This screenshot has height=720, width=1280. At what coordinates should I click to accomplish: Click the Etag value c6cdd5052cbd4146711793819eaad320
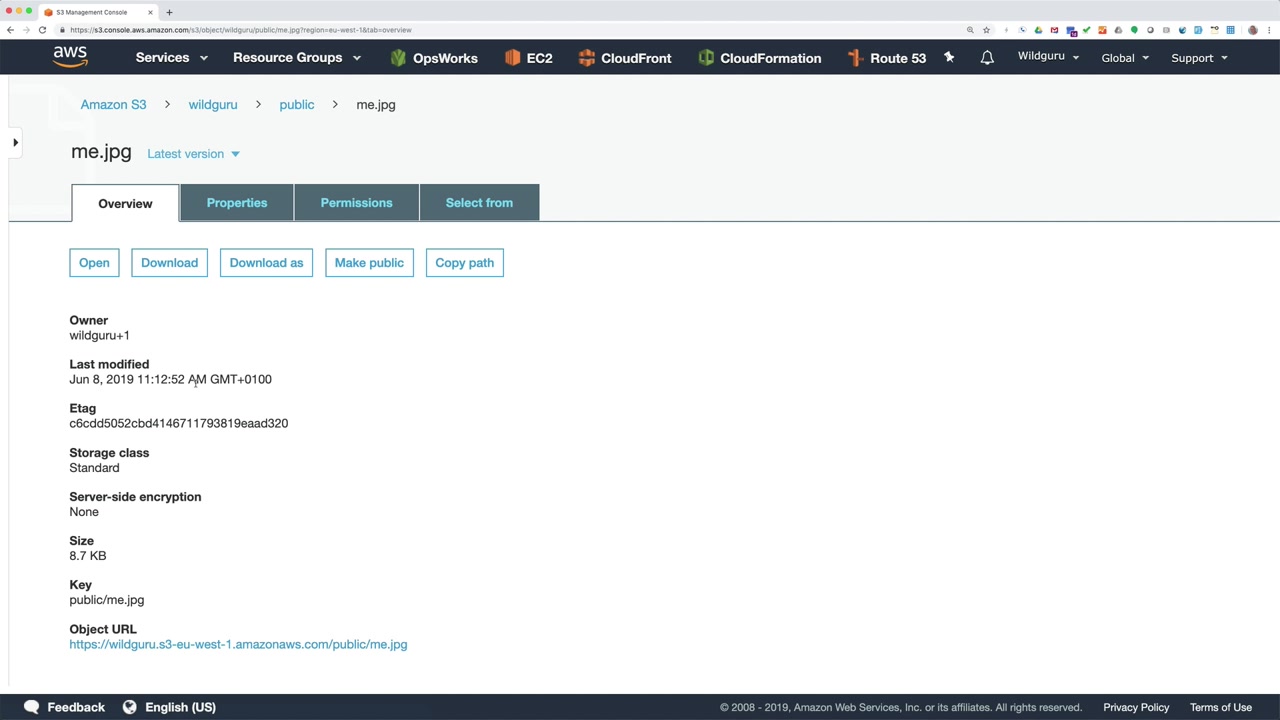pos(179,424)
